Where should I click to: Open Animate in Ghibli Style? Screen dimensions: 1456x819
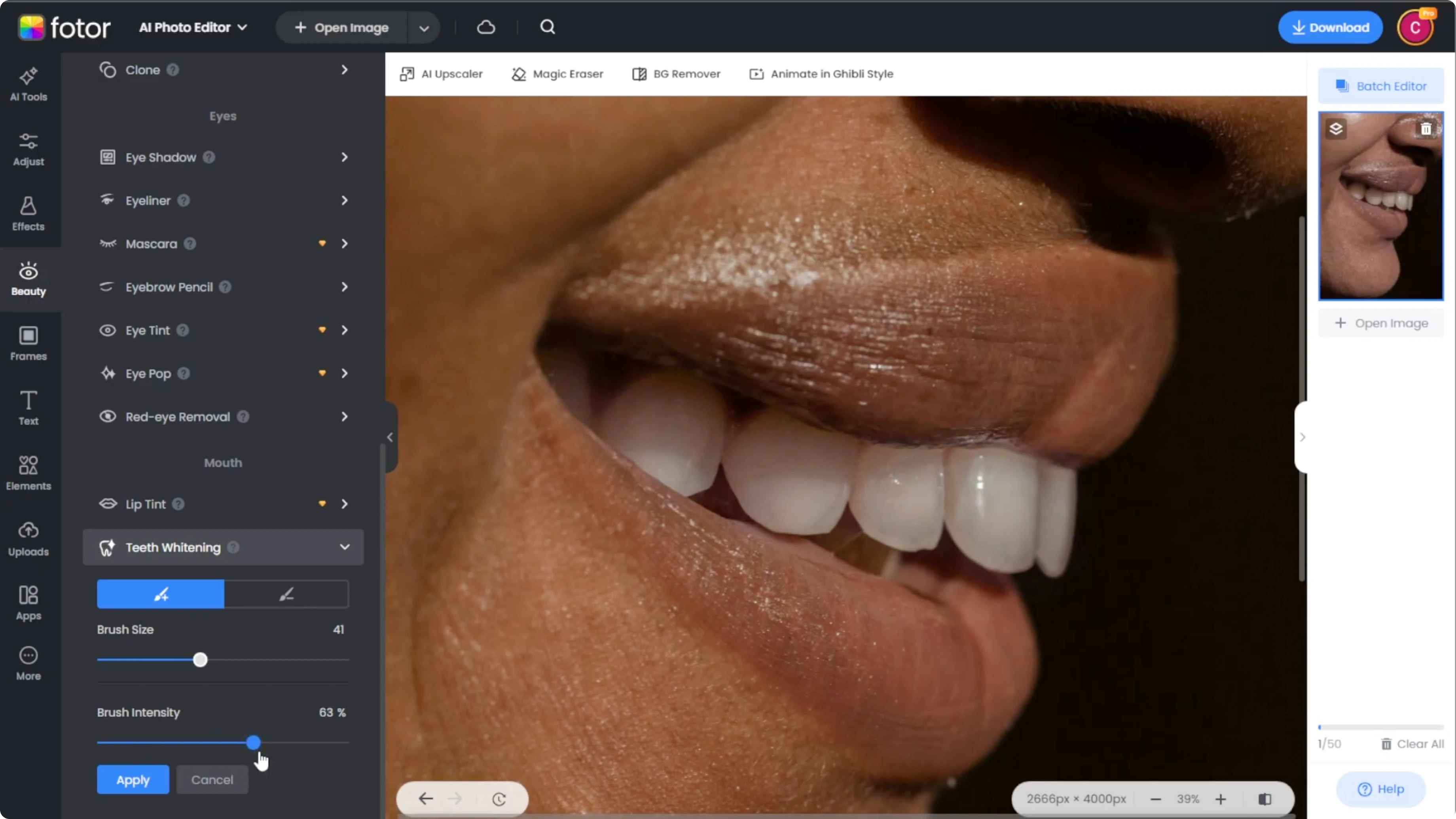click(821, 74)
